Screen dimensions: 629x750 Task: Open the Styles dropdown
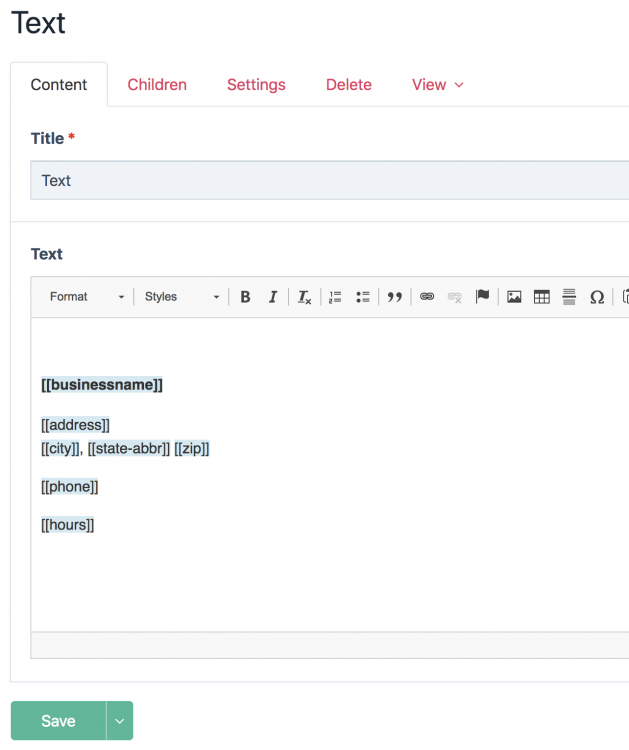[182, 297]
